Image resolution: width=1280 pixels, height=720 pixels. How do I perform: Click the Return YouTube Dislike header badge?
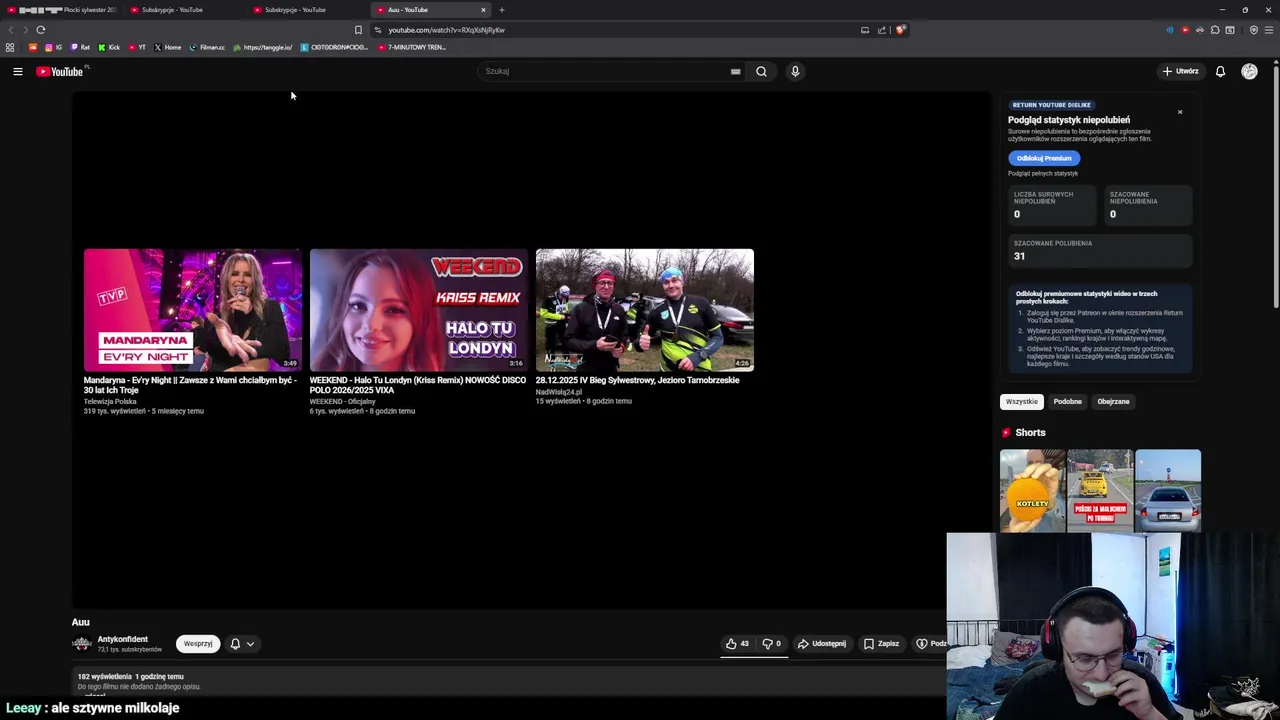pos(1051,105)
